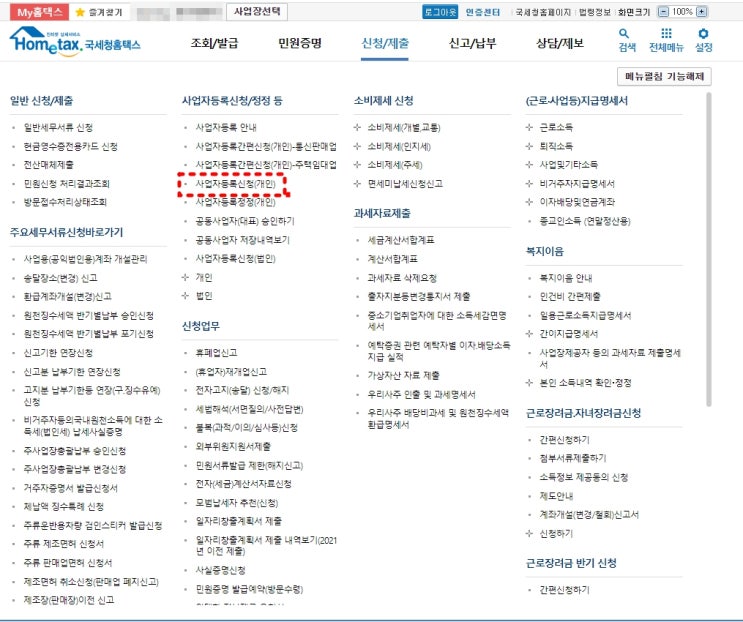This screenshot has width=743, height=622.
Task: Open the 조회/발급 menu
Action: pyautogui.click(x=214, y=44)
